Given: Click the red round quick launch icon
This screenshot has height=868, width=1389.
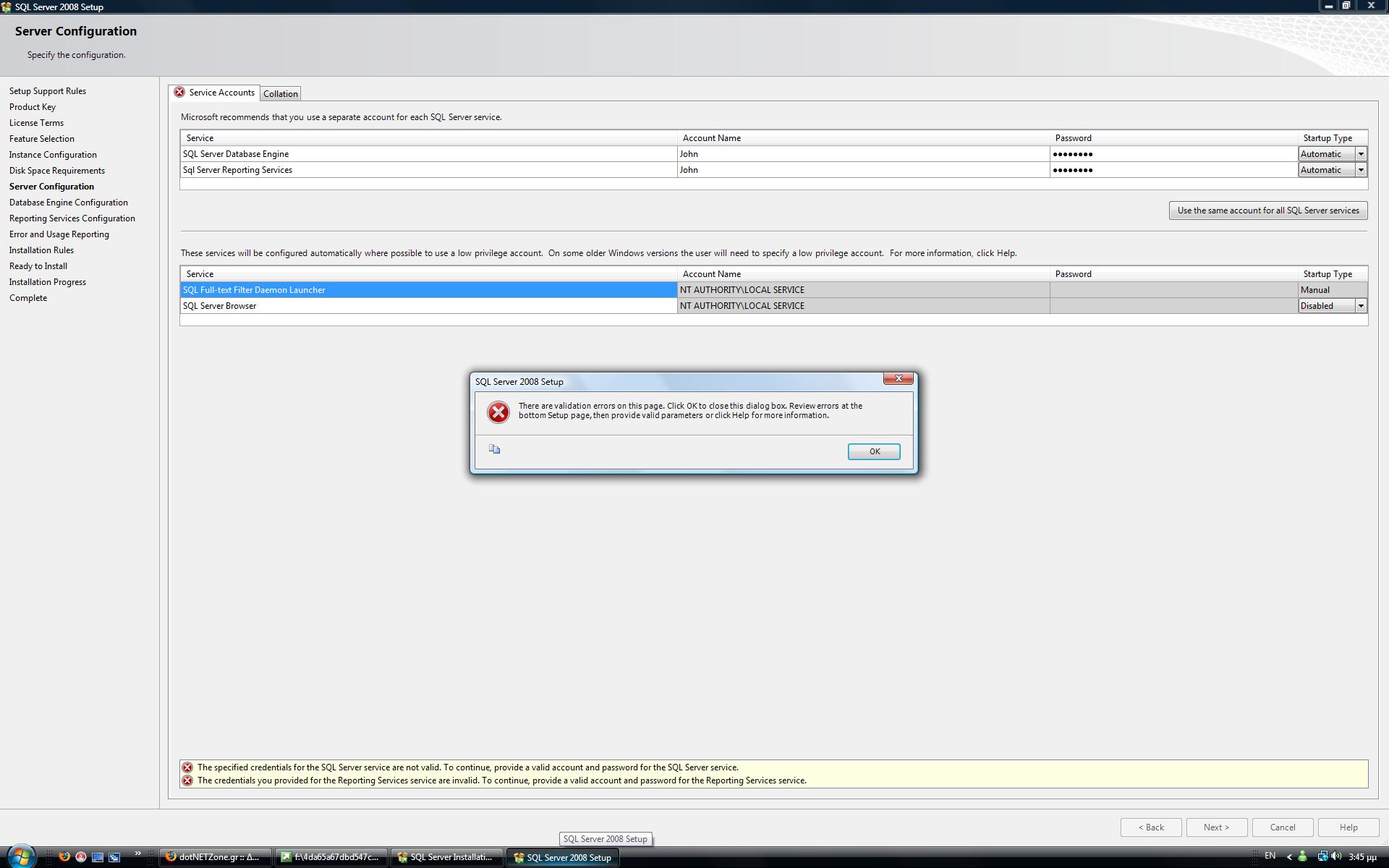Looking at the screenshot, I should (80, 856).
